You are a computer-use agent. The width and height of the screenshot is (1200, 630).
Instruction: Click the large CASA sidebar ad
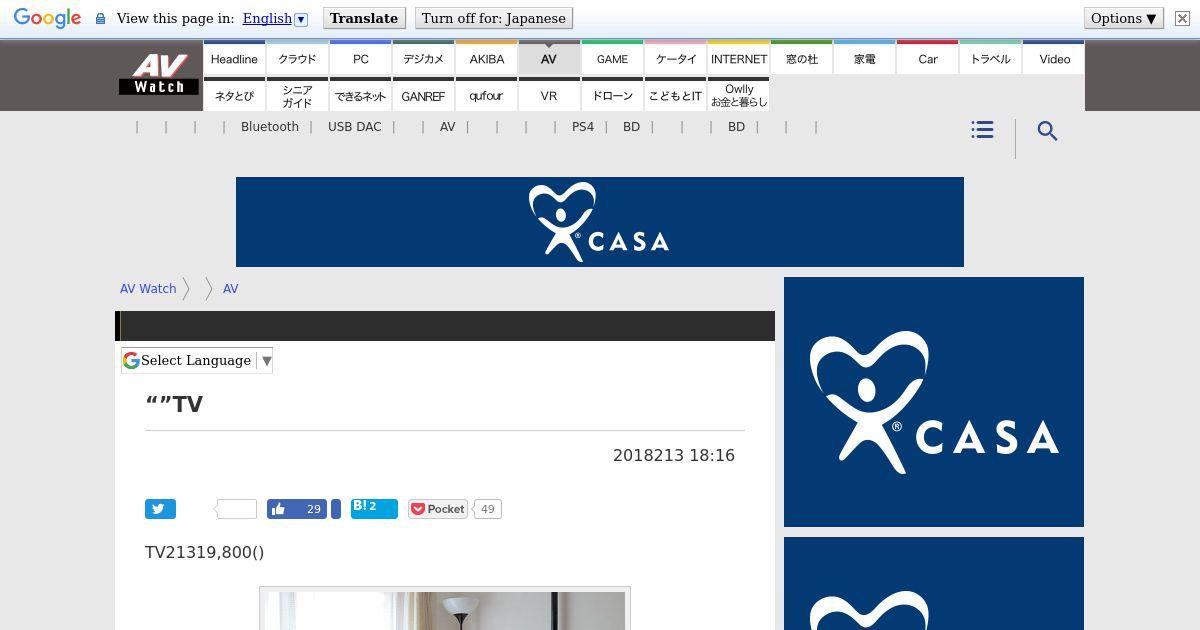[934, 402]
